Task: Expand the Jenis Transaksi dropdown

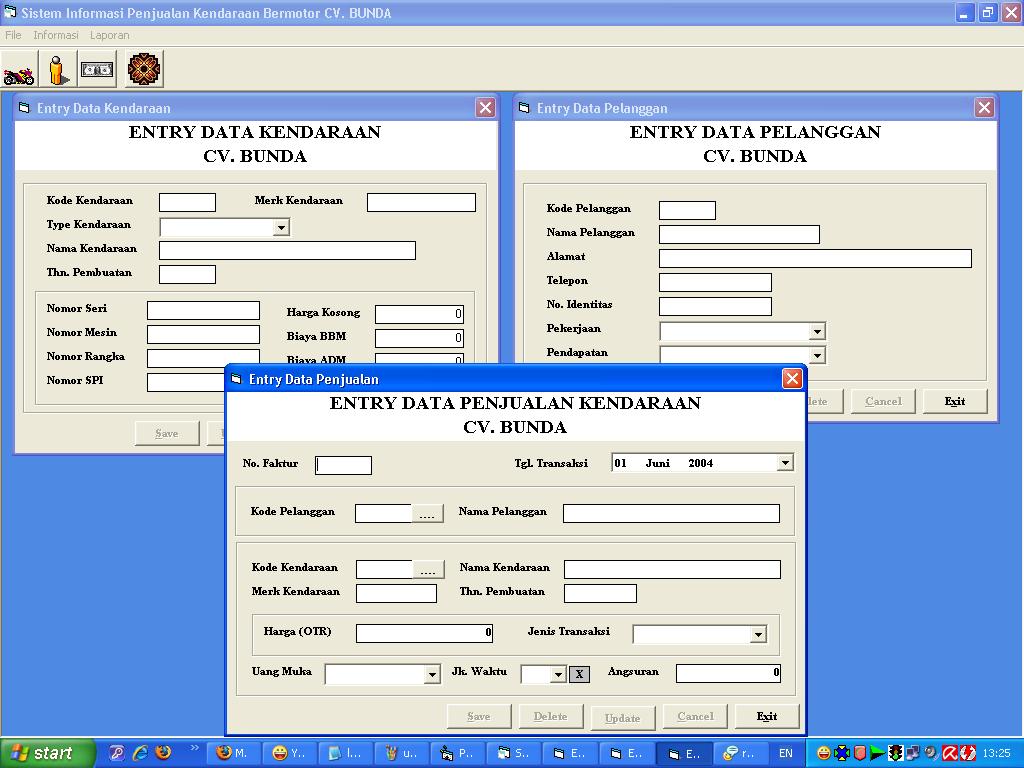Action: tap(757, 634)
